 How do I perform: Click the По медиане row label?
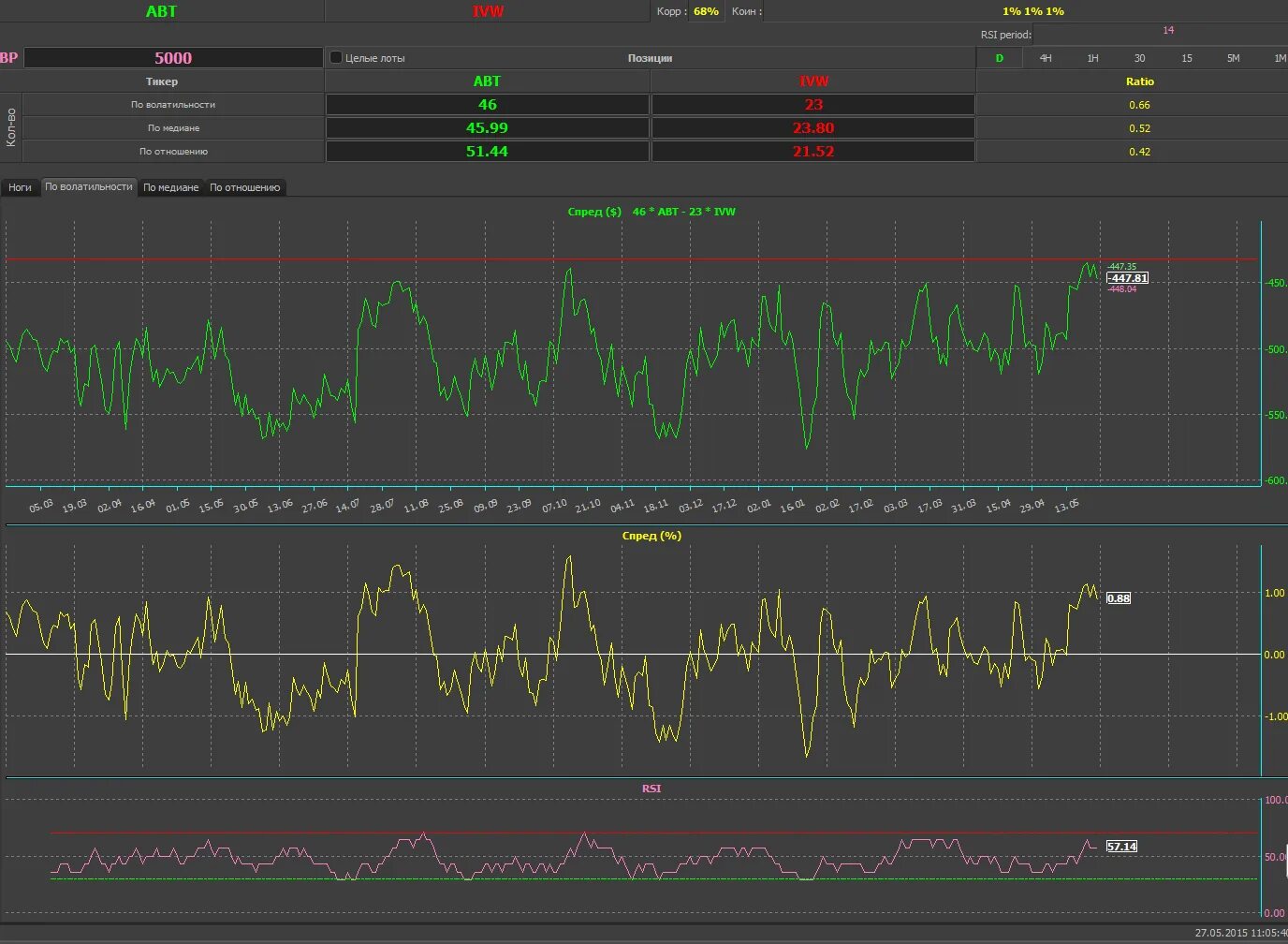pos(173,128)
